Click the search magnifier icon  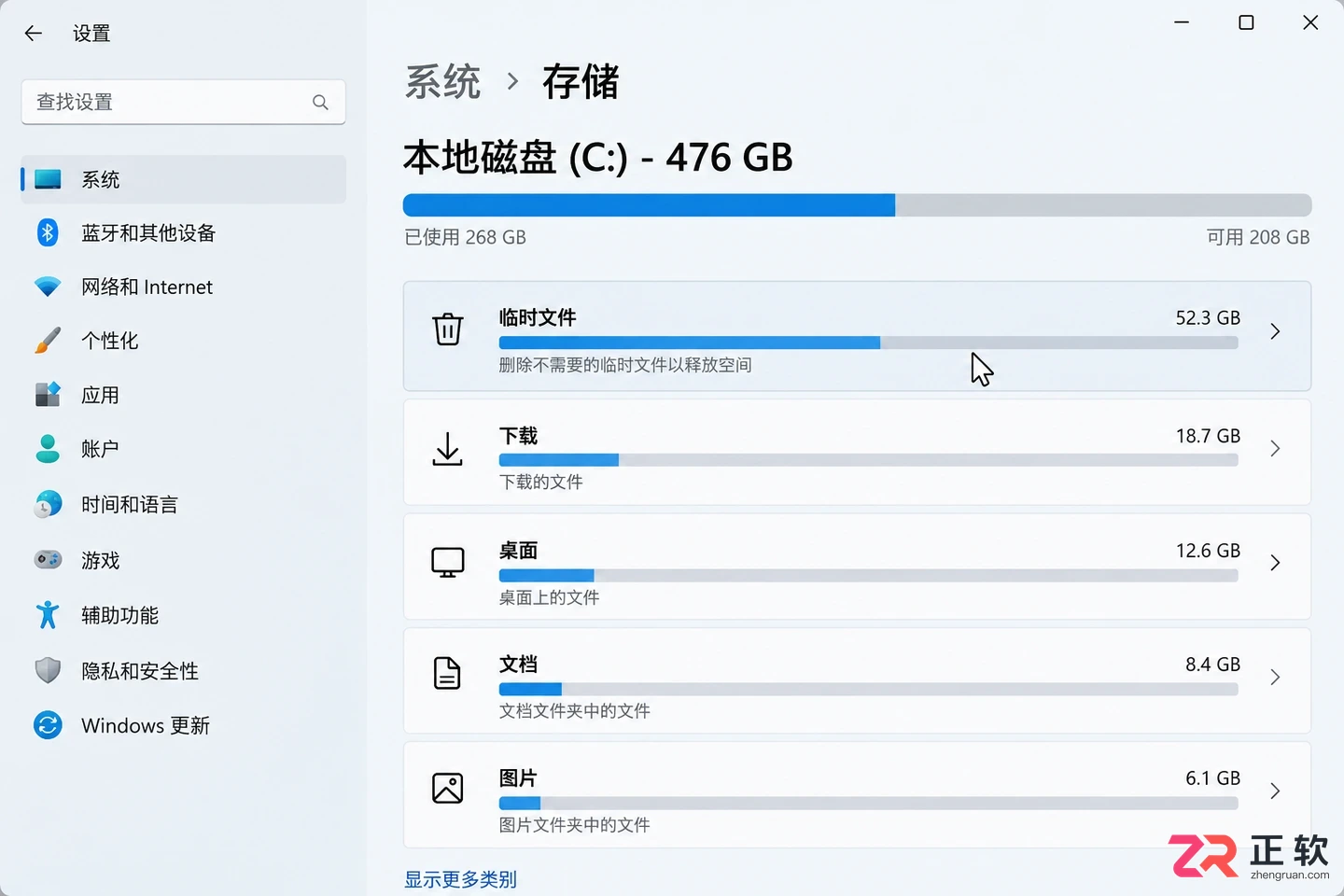coord(320,102)
